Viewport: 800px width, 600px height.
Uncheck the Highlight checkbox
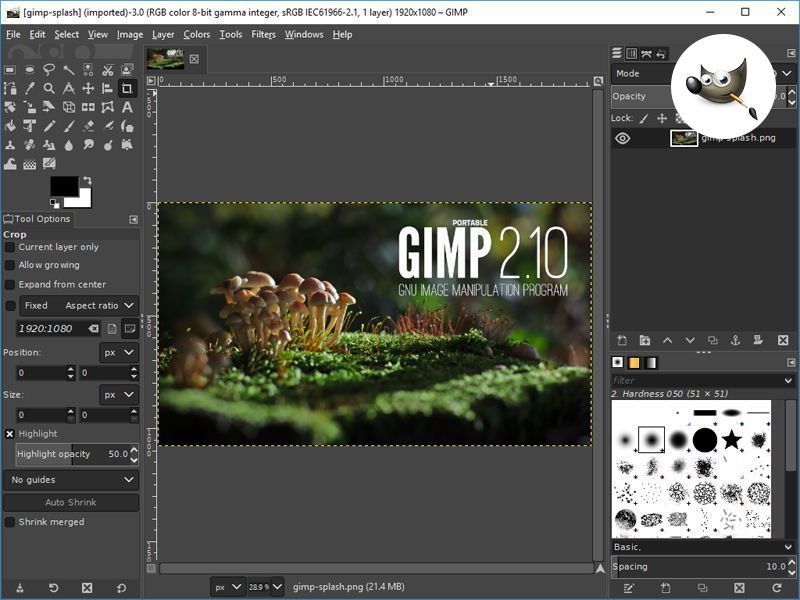tap(10, 434)
